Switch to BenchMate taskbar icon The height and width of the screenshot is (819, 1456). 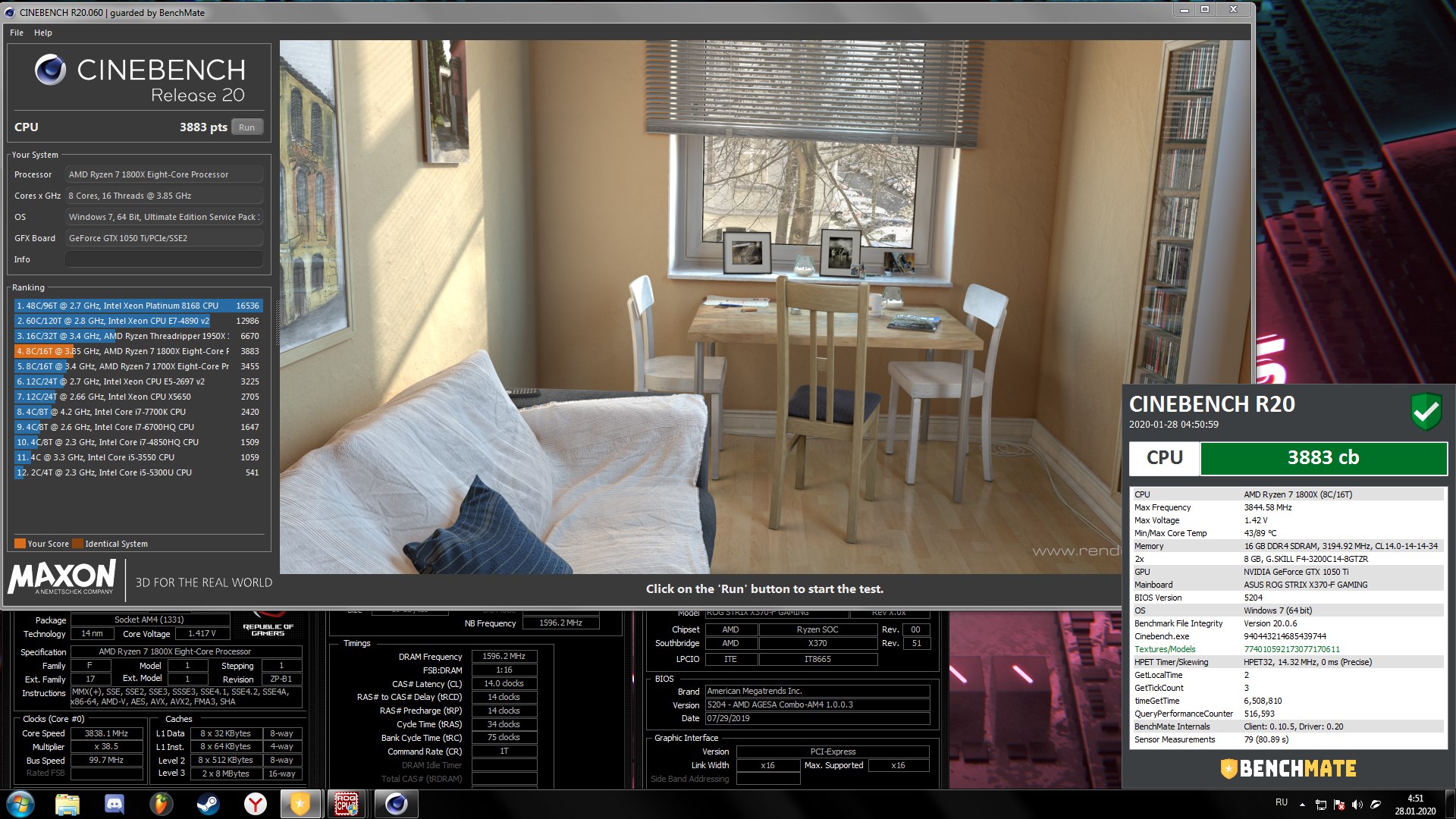pos(301,804)
